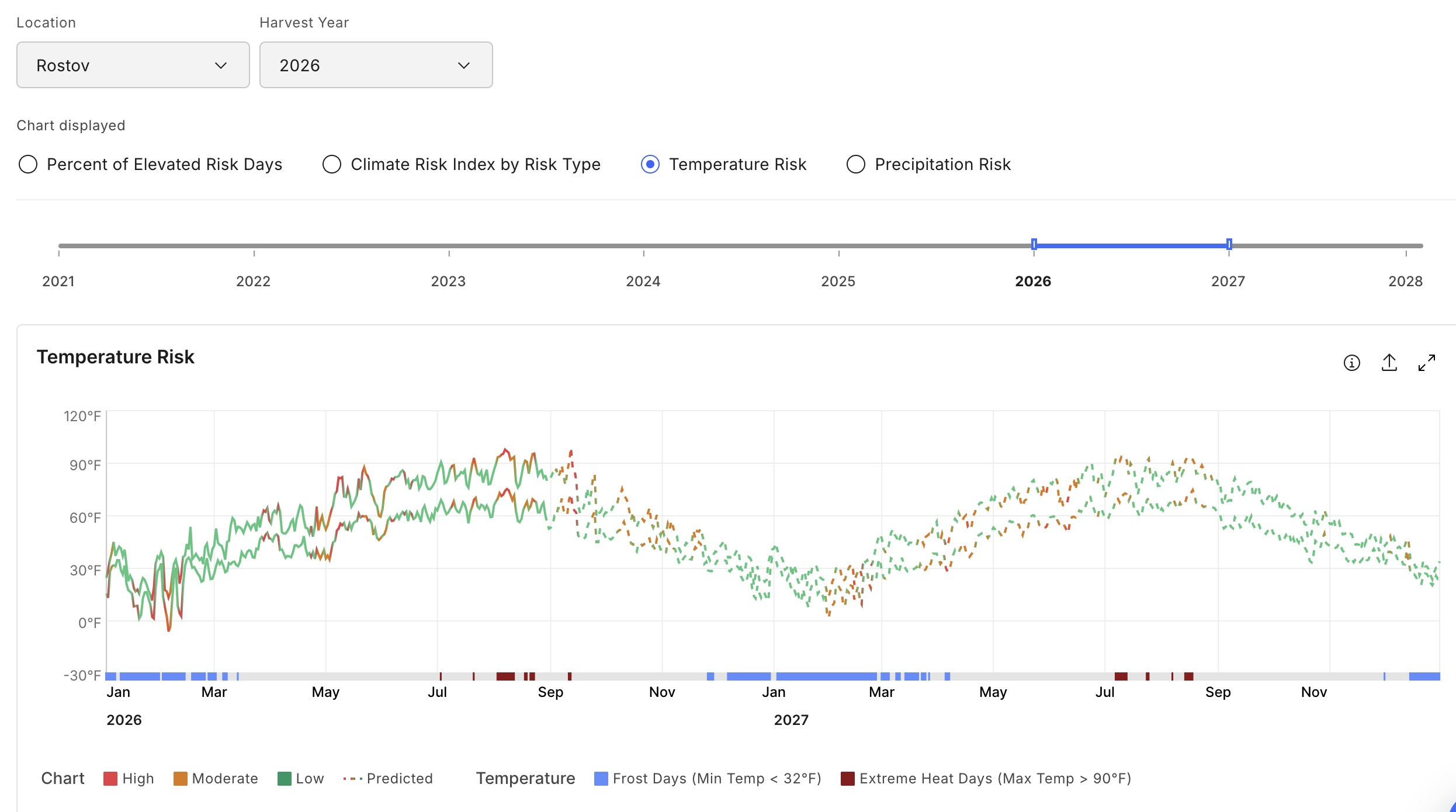Click the 2024 tick on timeline
This screenshot has width=1456, height=812.
click(x=644, y=254)
